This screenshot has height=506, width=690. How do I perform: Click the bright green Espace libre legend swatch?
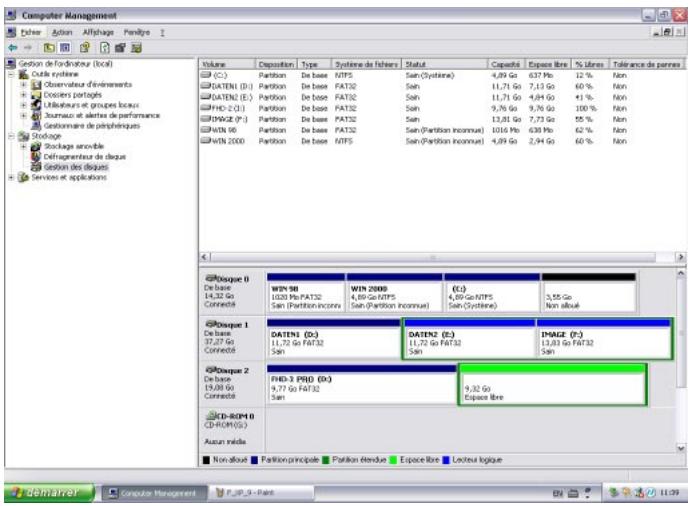pyautogui.click(x=393, y=460)
